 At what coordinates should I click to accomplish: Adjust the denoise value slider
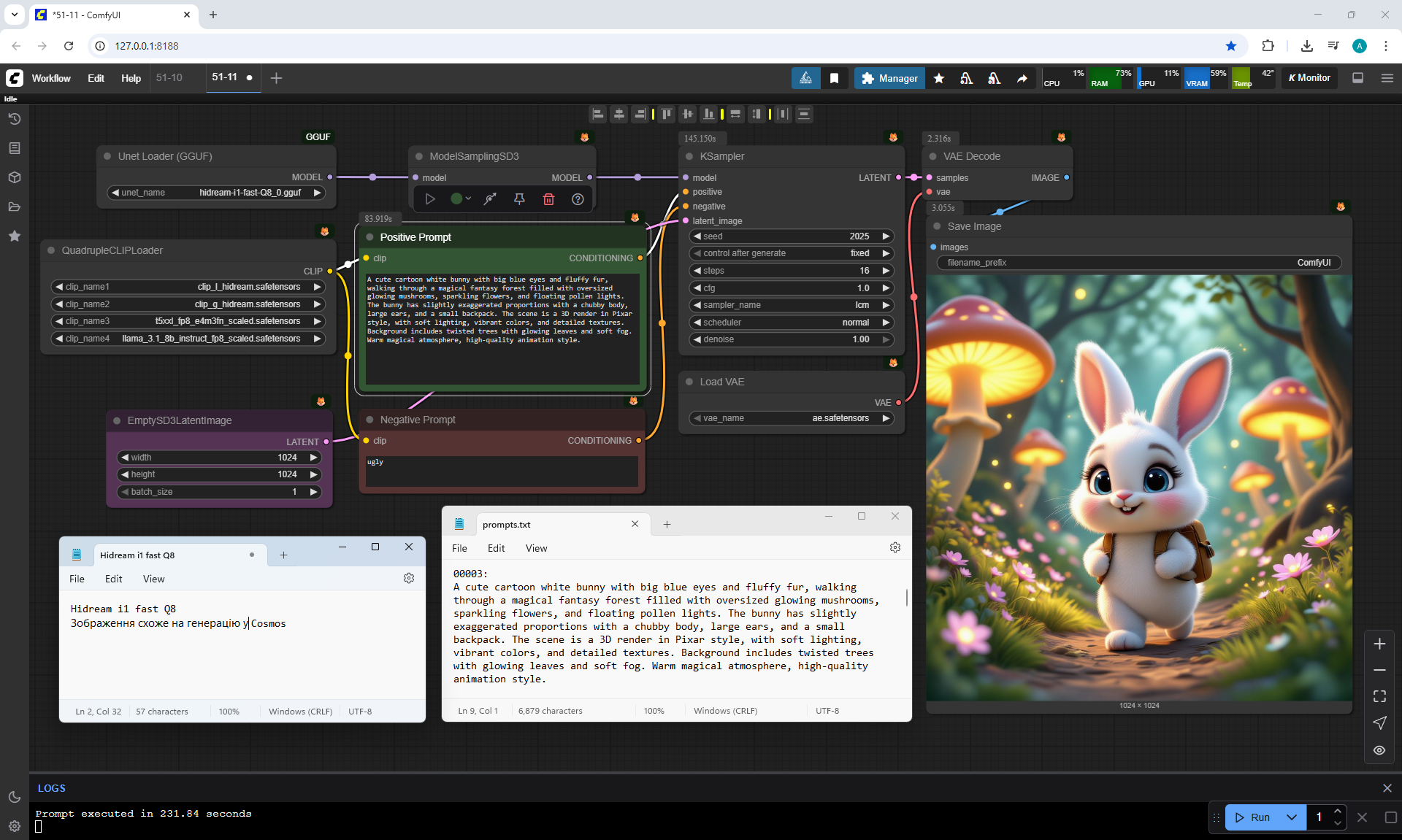pyautogui.click(x=792, y=339)
